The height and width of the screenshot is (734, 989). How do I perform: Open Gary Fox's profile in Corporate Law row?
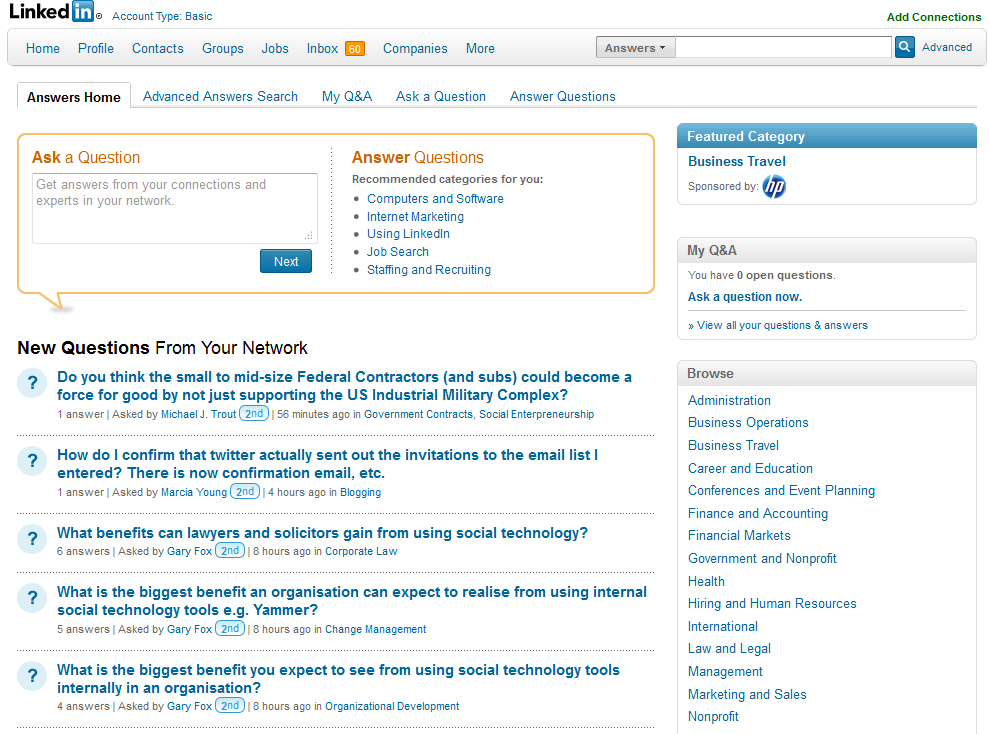[x=189, y=551]
